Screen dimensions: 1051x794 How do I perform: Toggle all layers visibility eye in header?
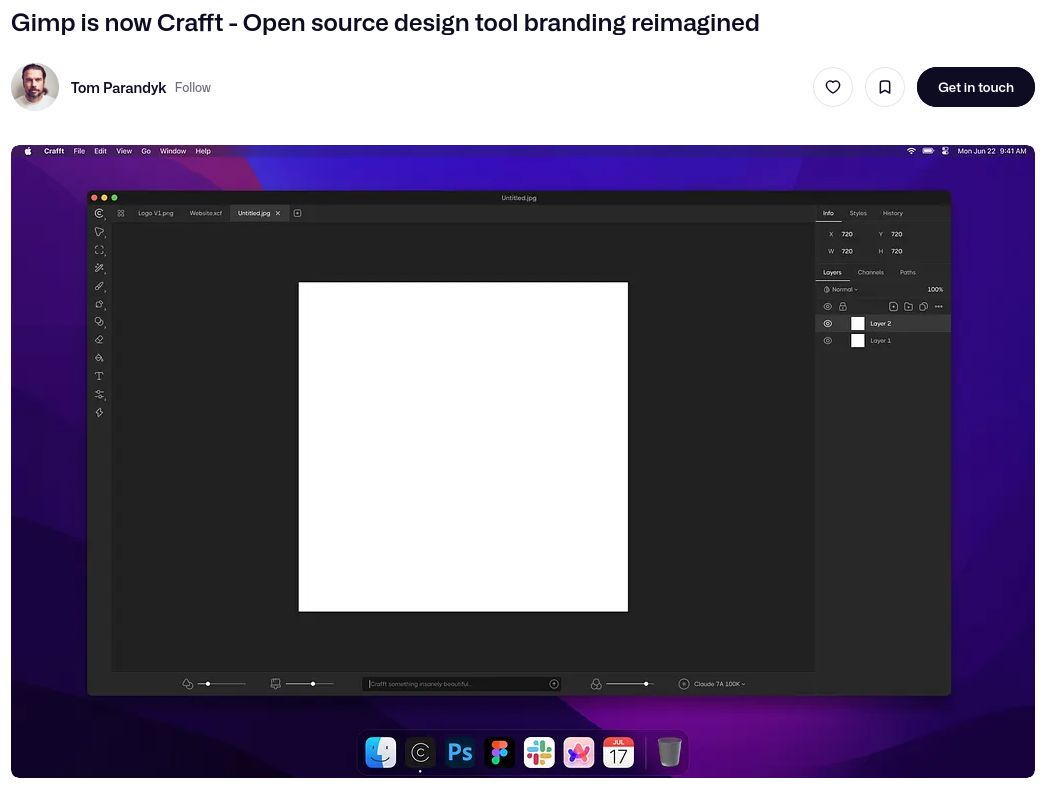click(x=828, y=306)
